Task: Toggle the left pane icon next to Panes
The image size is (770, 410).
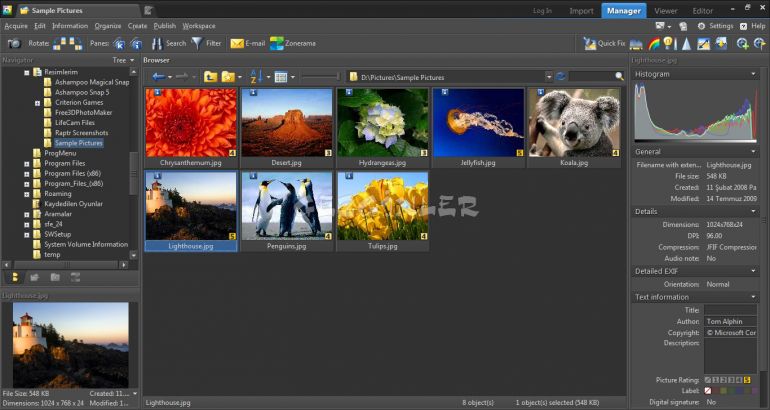Action: point(119,44)
